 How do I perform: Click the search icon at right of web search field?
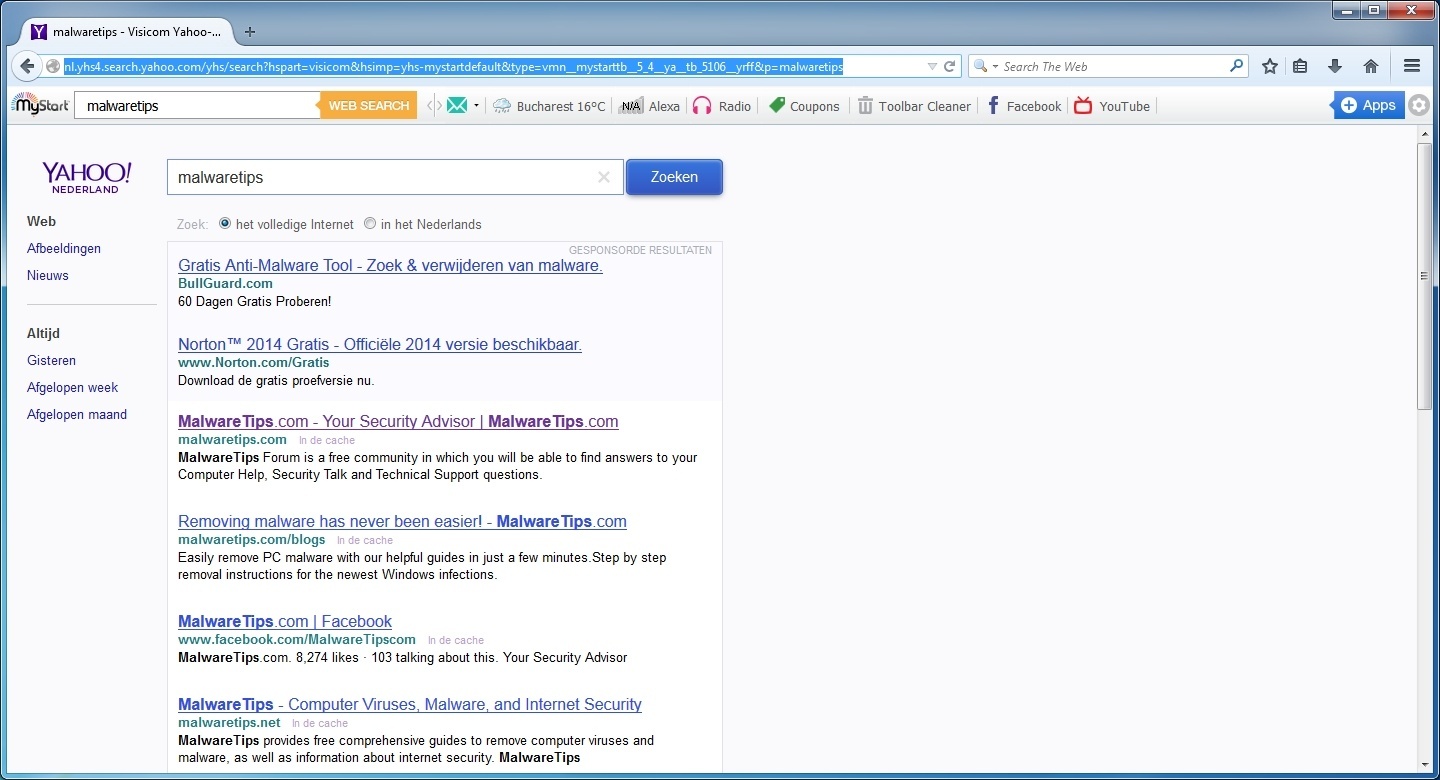coord(1237,67)
